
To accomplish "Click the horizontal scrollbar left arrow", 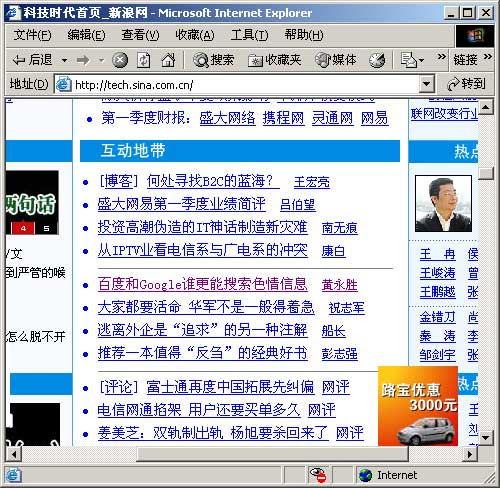I will (x=14, y=454).
